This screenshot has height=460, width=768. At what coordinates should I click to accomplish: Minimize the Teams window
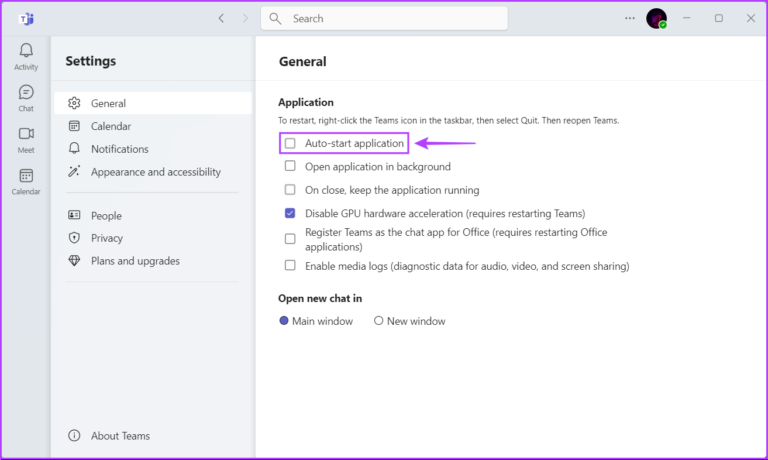[x=687, y=18]
